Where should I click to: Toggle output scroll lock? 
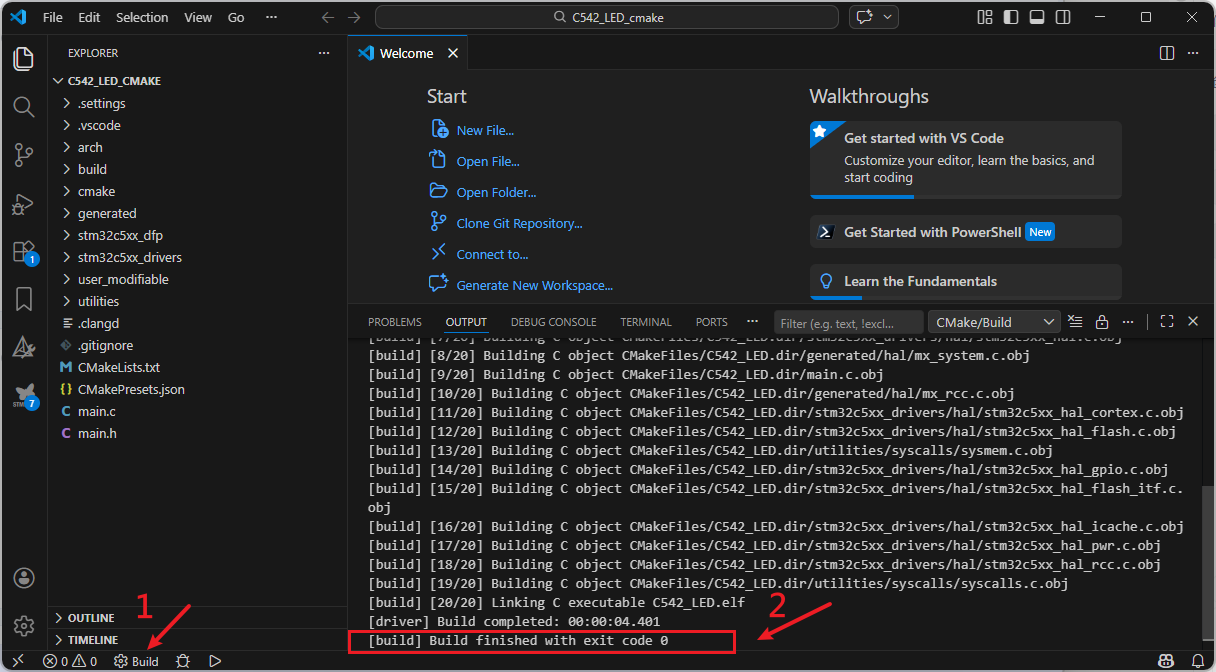(x=1101, y=322)
